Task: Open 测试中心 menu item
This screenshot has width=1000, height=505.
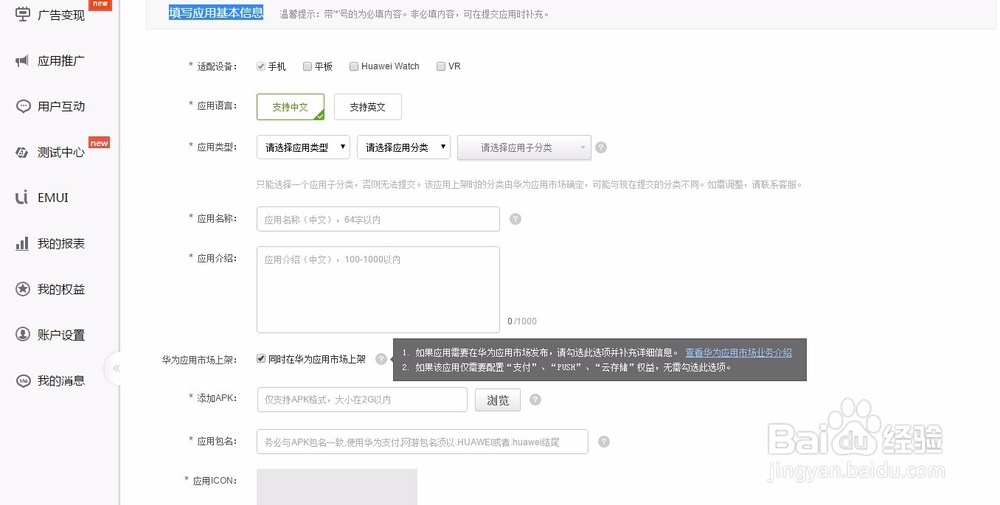Action: (x=61, y=152)
